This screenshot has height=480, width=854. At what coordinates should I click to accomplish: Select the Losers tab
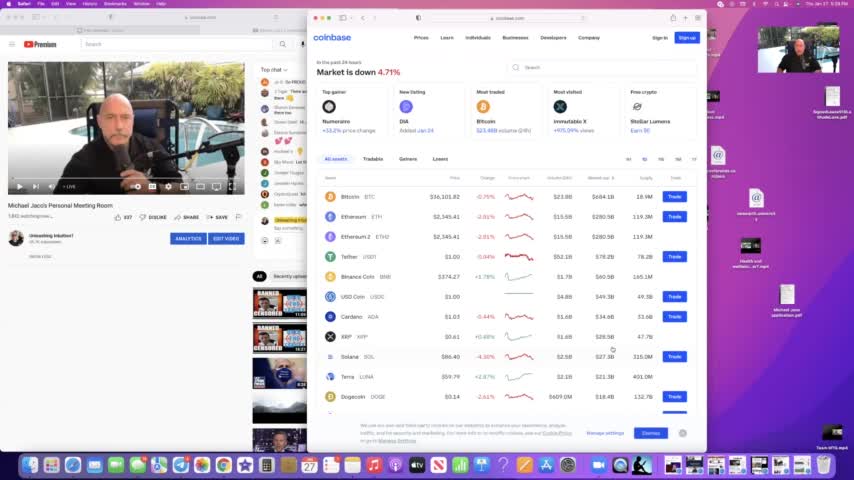[440, 159]
